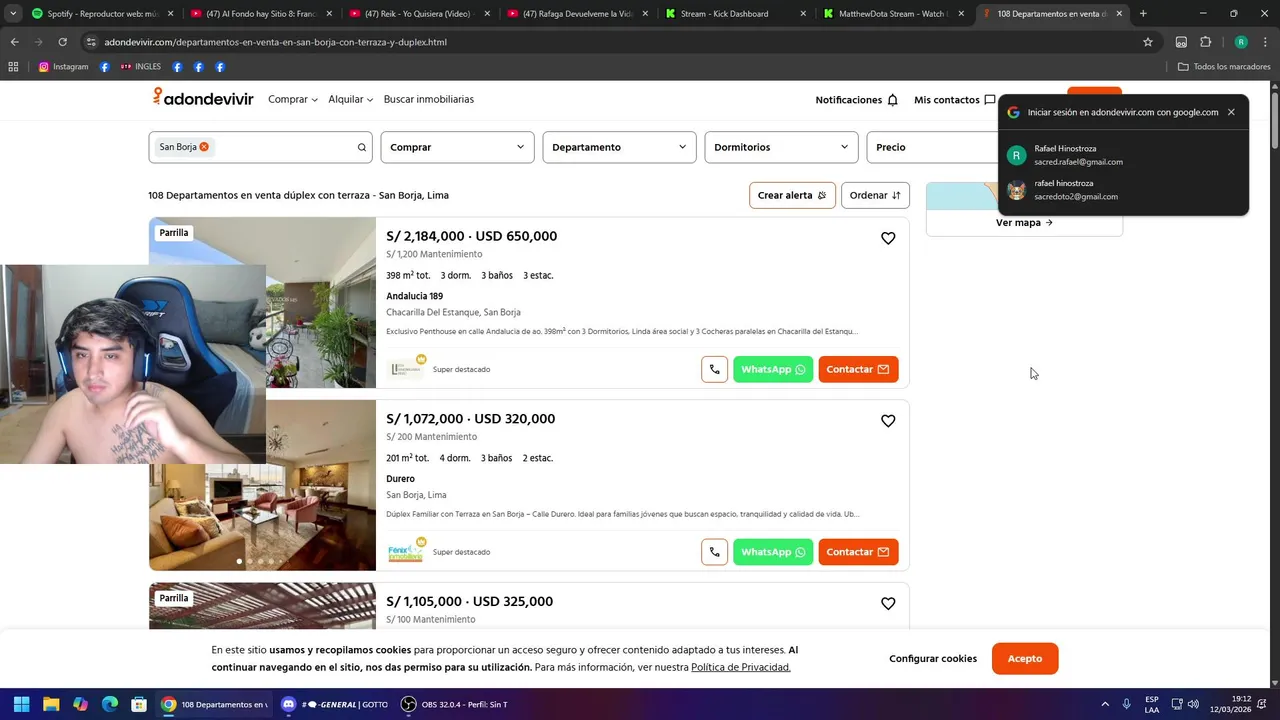The height and width of the screenshot is (720, 1280).
Task: Choose sacred.rafael@gmail.com Google account
Action: coord(1123,155)
